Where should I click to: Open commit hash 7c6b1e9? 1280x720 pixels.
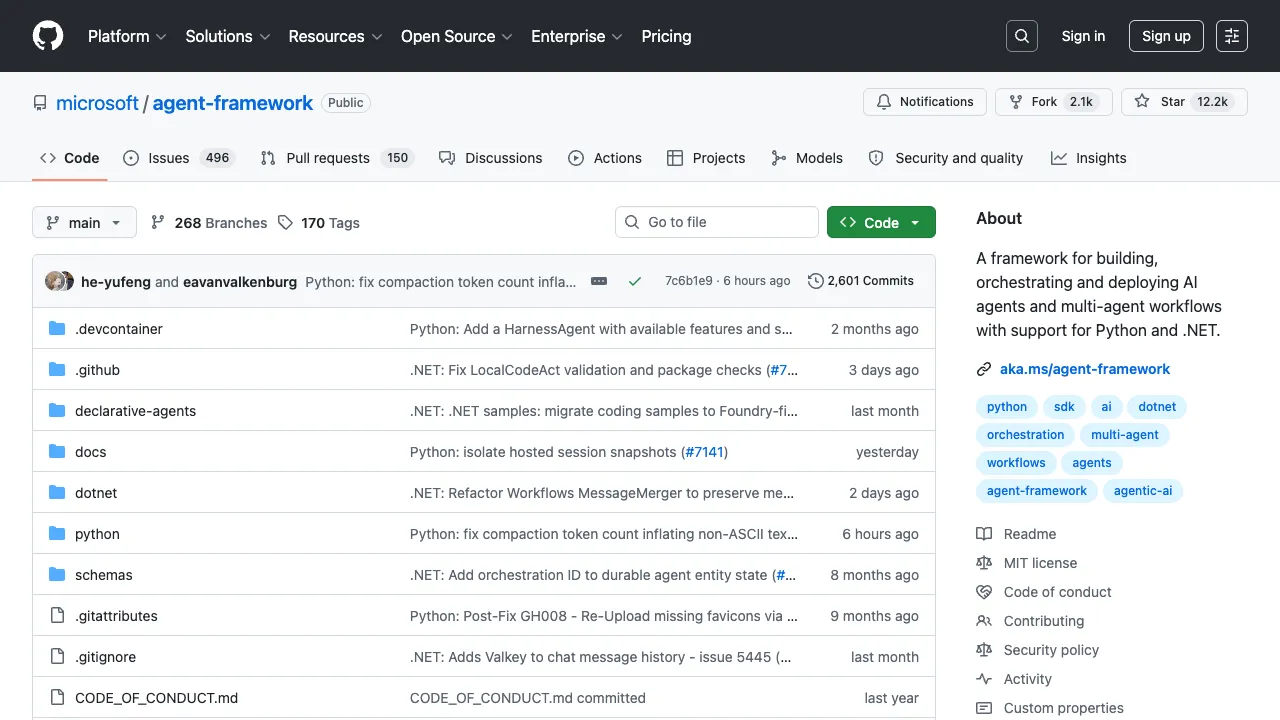(689, 281)
